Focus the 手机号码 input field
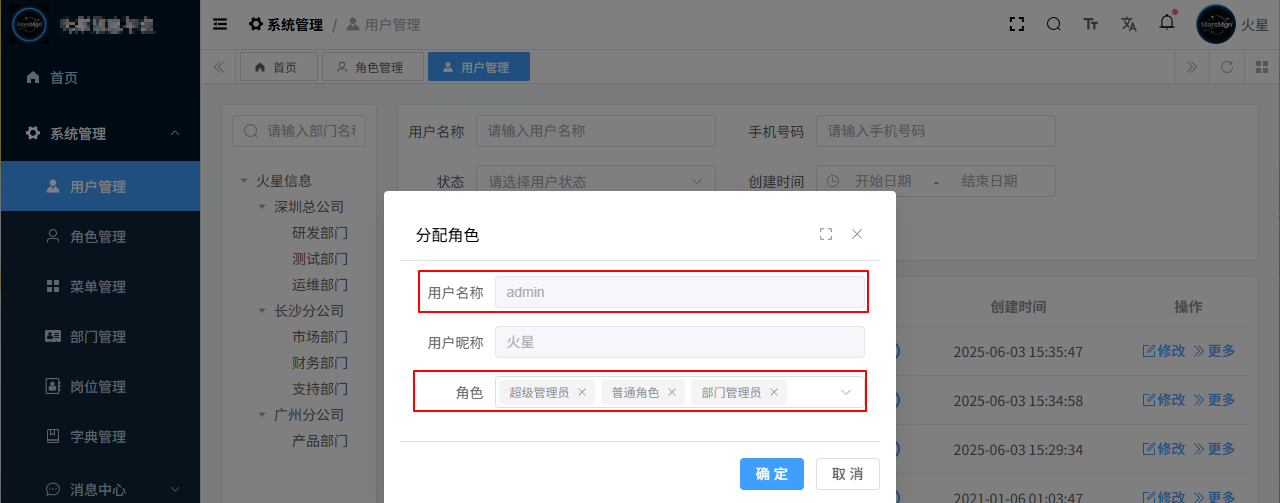Image resolution: width=1280 pixels, height=503 pixels. pos(936,131)
